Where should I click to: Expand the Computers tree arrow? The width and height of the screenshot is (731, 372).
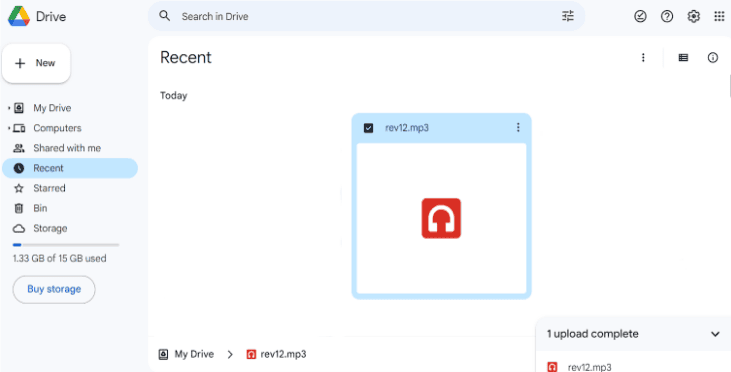coord(9,128)
